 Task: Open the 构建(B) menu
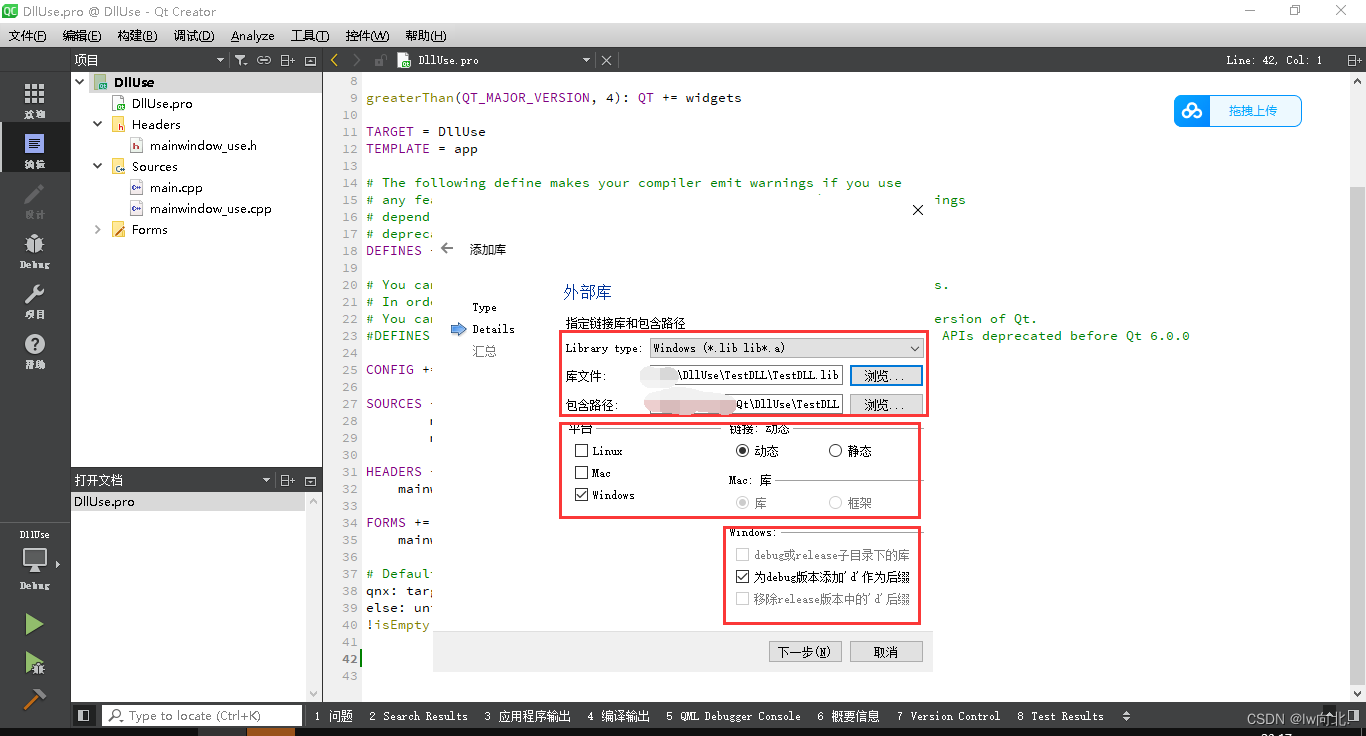137,35
